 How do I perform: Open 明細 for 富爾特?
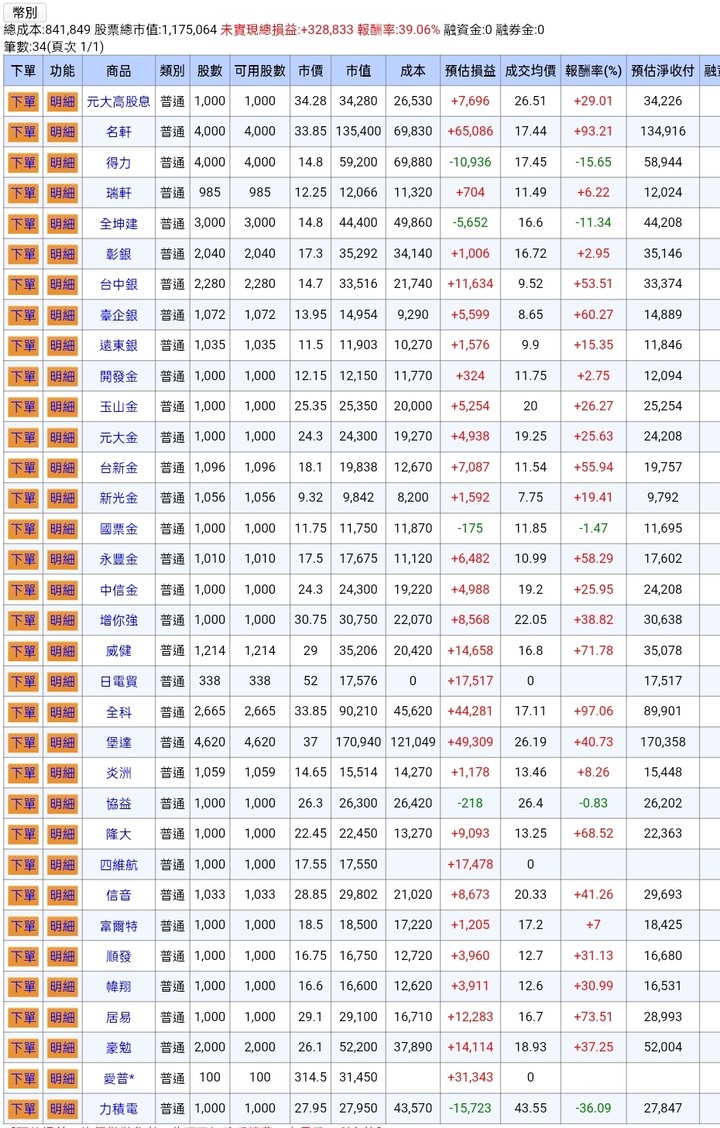[63, 925]
